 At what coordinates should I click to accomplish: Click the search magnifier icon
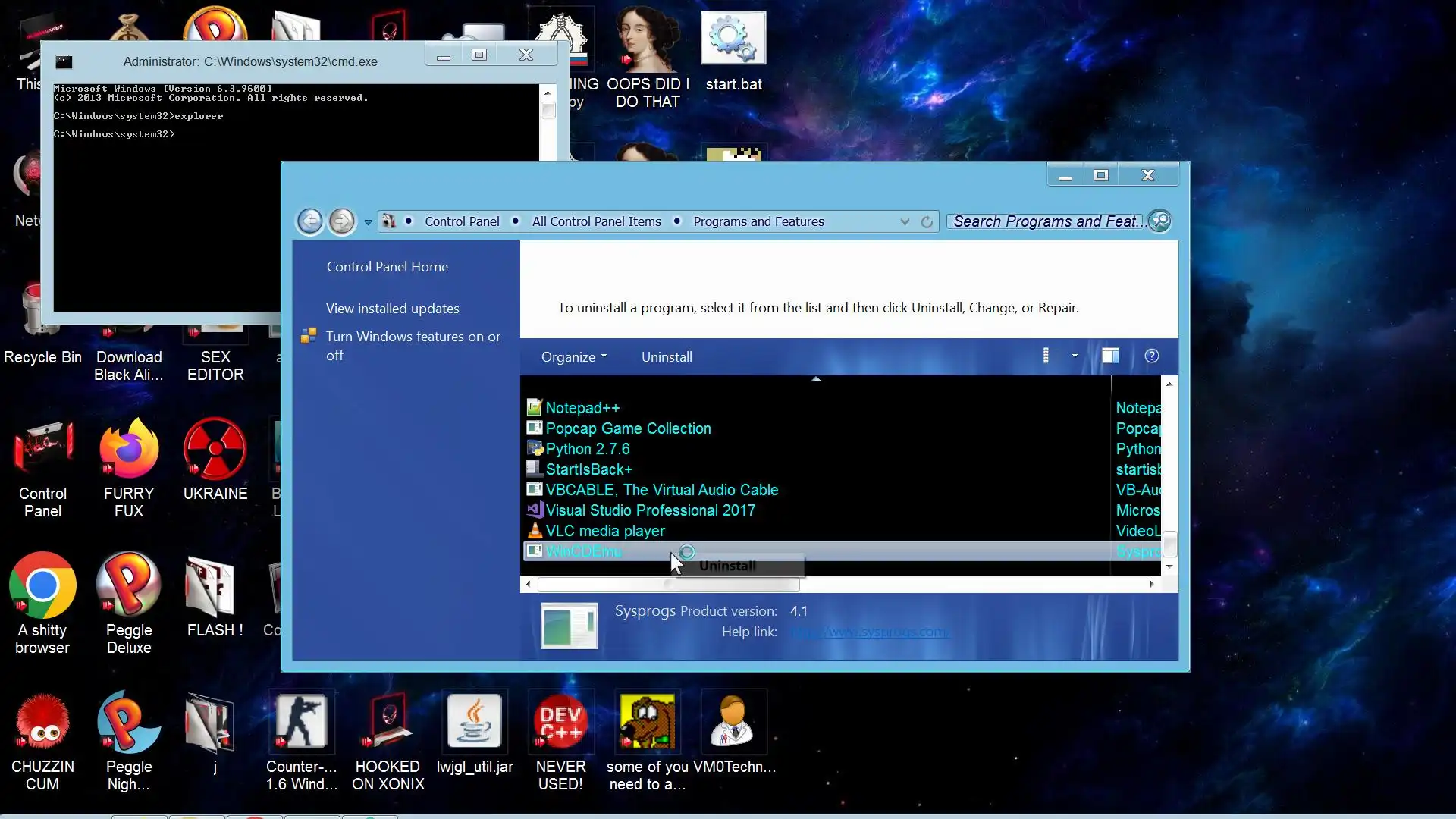(x=1159, y=221)
